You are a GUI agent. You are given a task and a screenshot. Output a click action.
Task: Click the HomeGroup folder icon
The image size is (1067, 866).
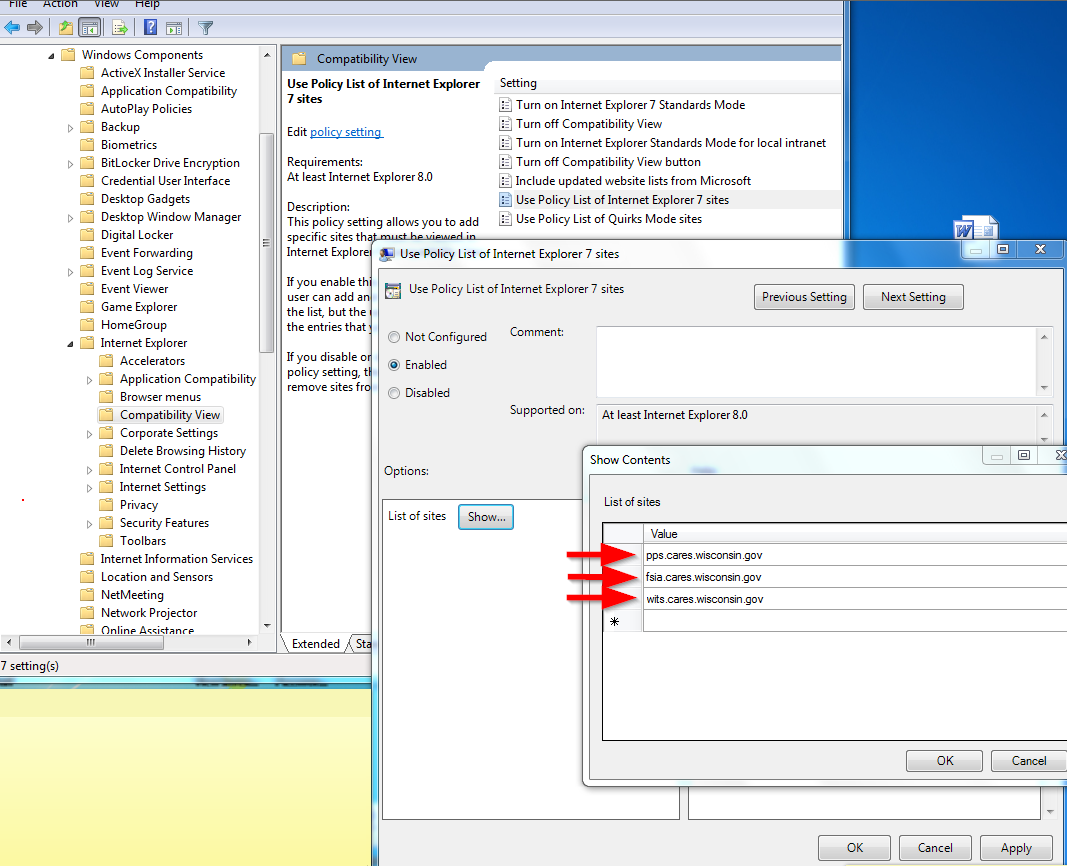[87, 325]
